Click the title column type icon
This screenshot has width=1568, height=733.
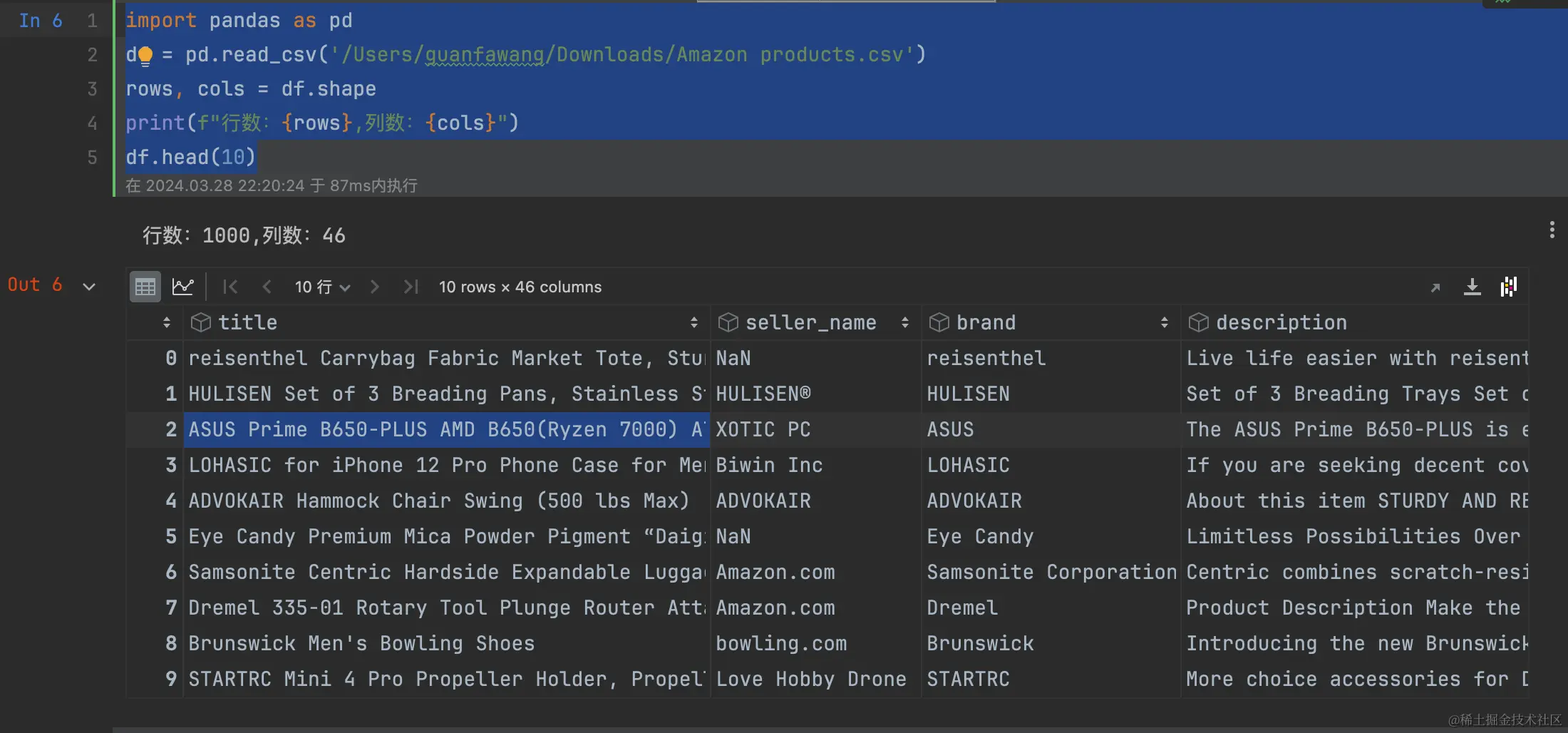pyautogui.click(x=201, y=322)
